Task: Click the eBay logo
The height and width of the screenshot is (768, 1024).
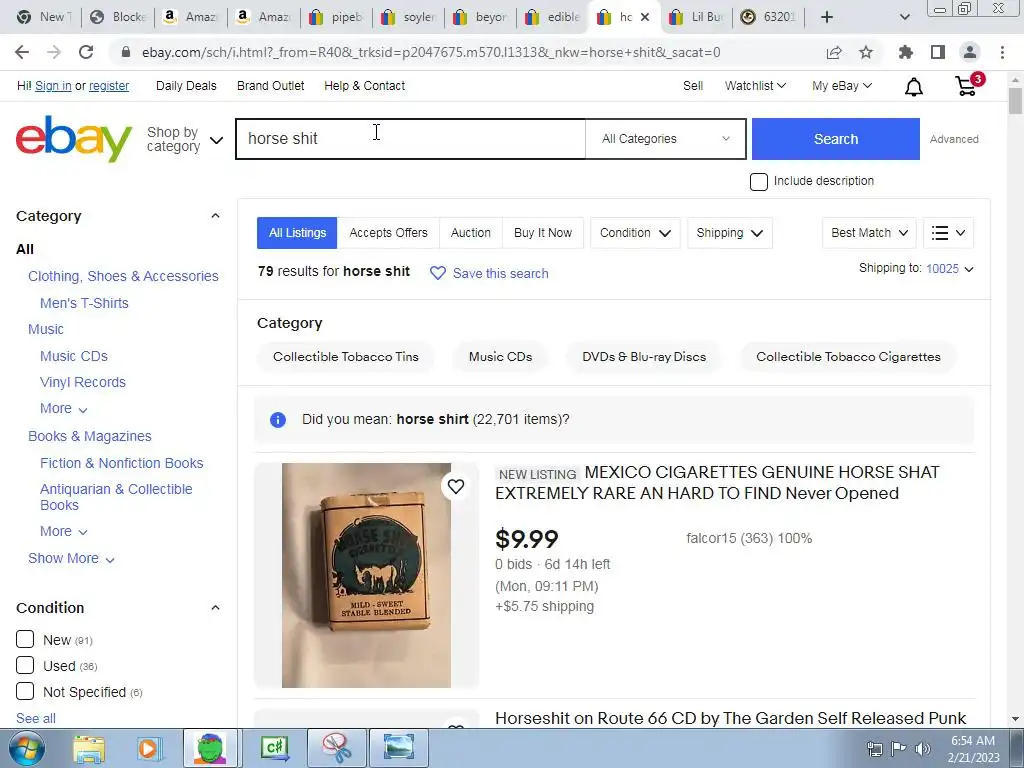Action: (x=74, y=138)
